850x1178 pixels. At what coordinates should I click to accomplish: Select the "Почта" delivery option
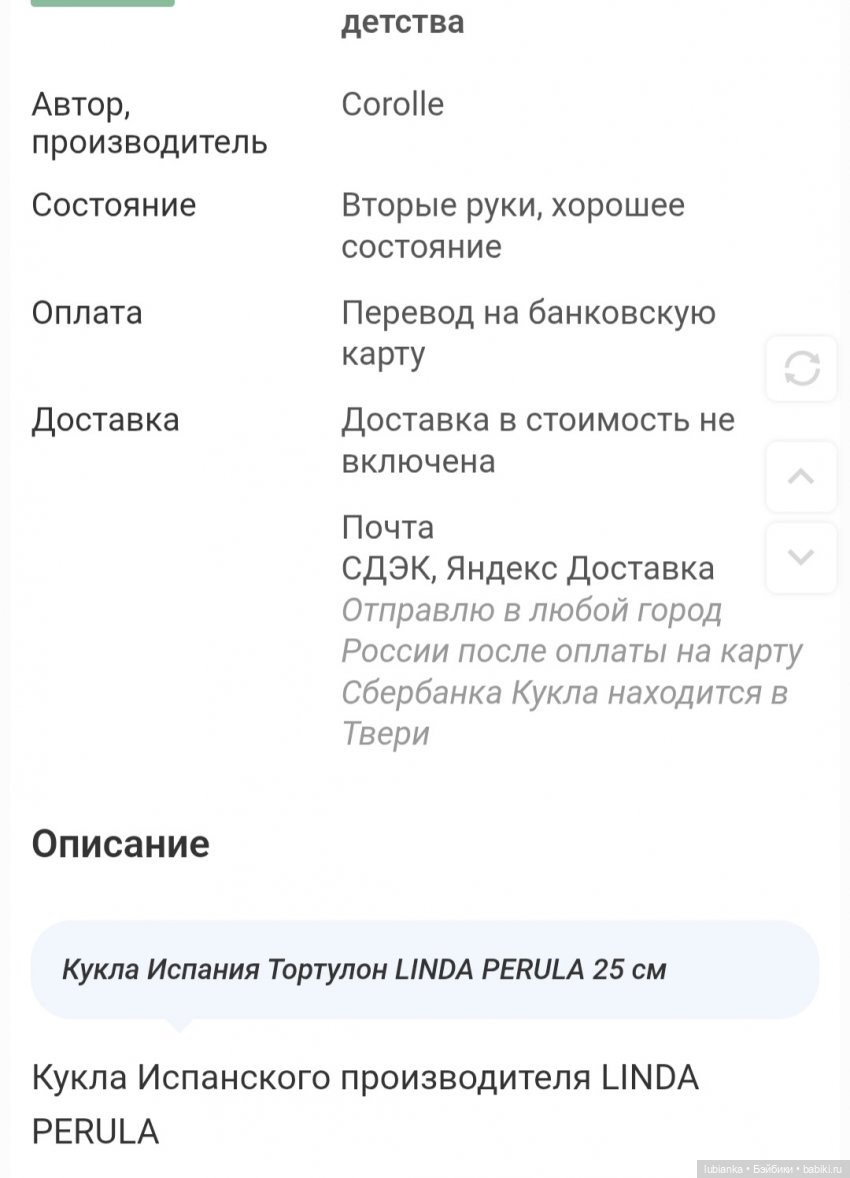388,527
